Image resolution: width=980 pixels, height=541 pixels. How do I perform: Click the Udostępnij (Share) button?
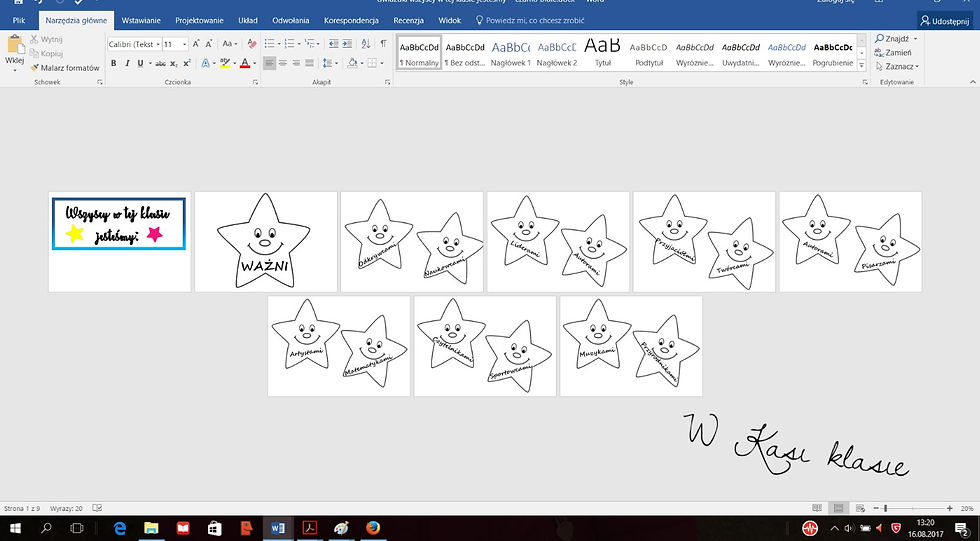point(944,21)
